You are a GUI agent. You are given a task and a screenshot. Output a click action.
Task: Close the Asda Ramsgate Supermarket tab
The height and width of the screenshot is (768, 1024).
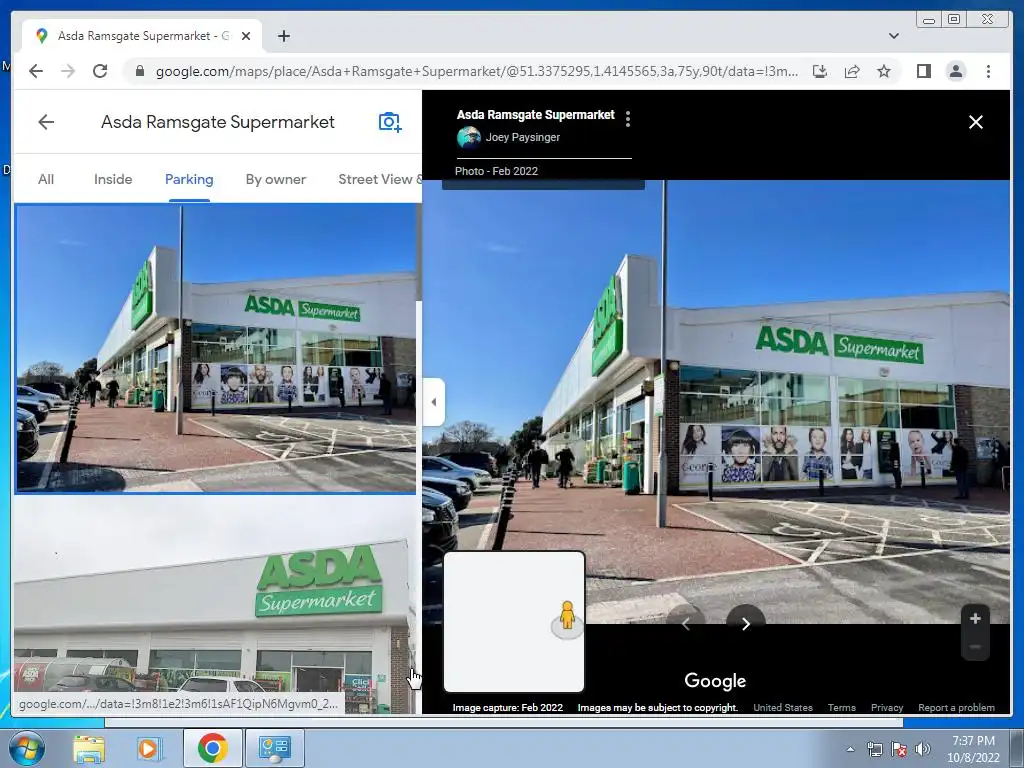pos(246,36)
